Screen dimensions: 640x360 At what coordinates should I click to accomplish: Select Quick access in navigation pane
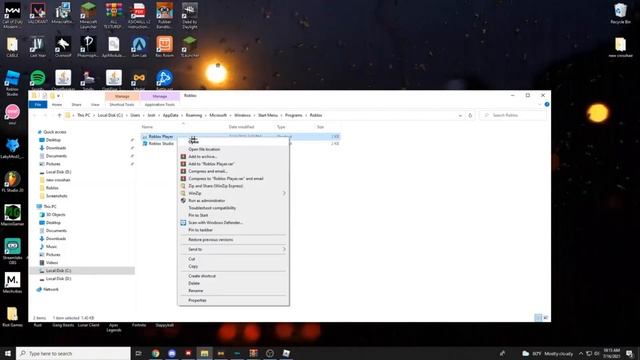55,132
